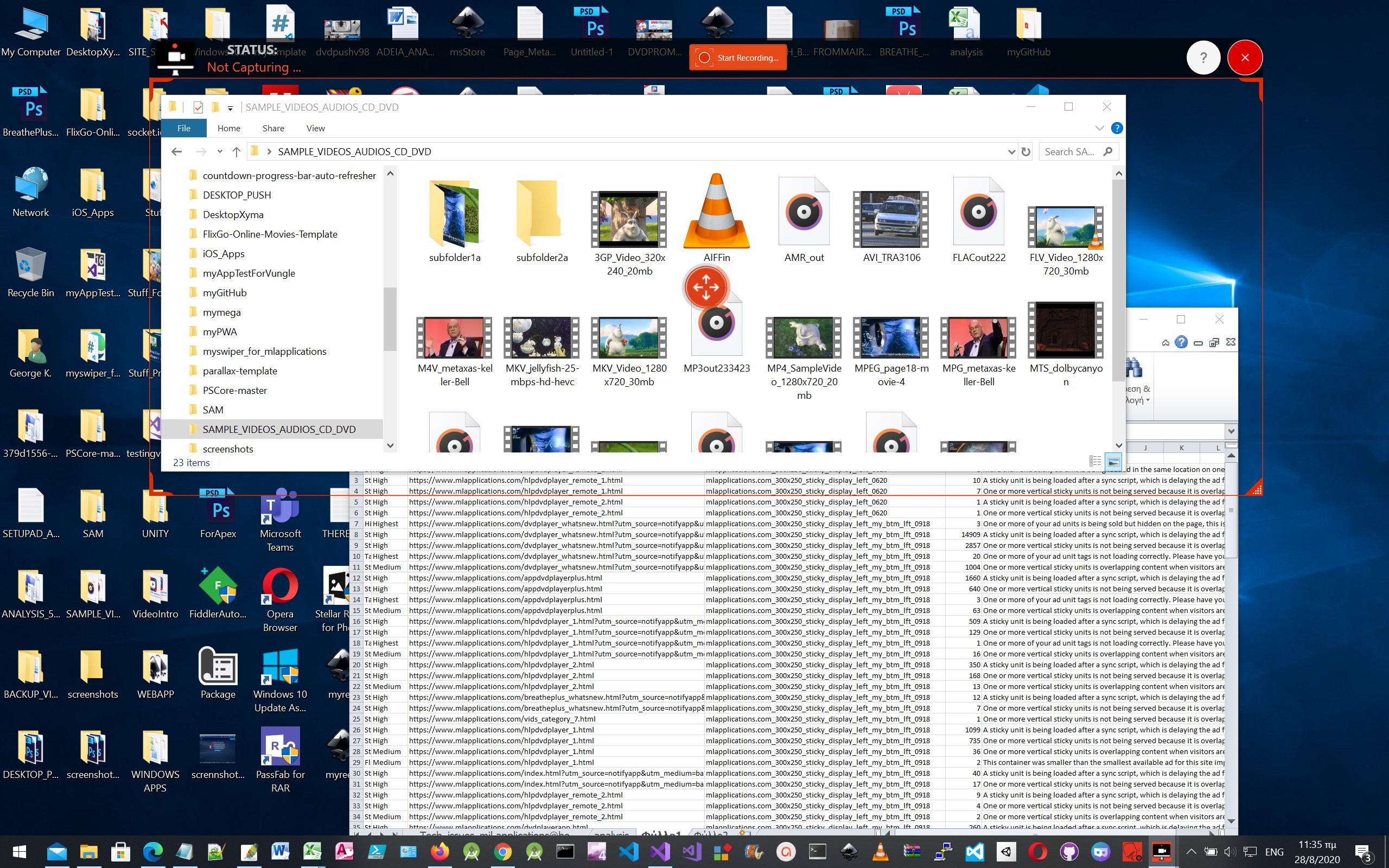Click the red move-region crosshair handle
Image resolution: width=1389 pixels, height=868 pixels.
pyautogui.click(x=705, y=287)
